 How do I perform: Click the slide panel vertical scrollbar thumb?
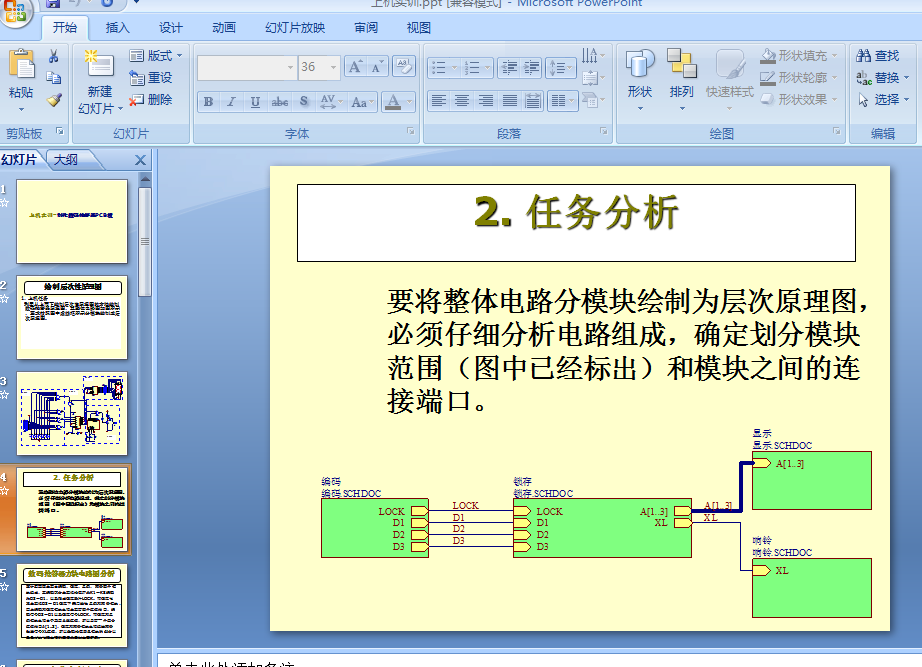[145, 241]
